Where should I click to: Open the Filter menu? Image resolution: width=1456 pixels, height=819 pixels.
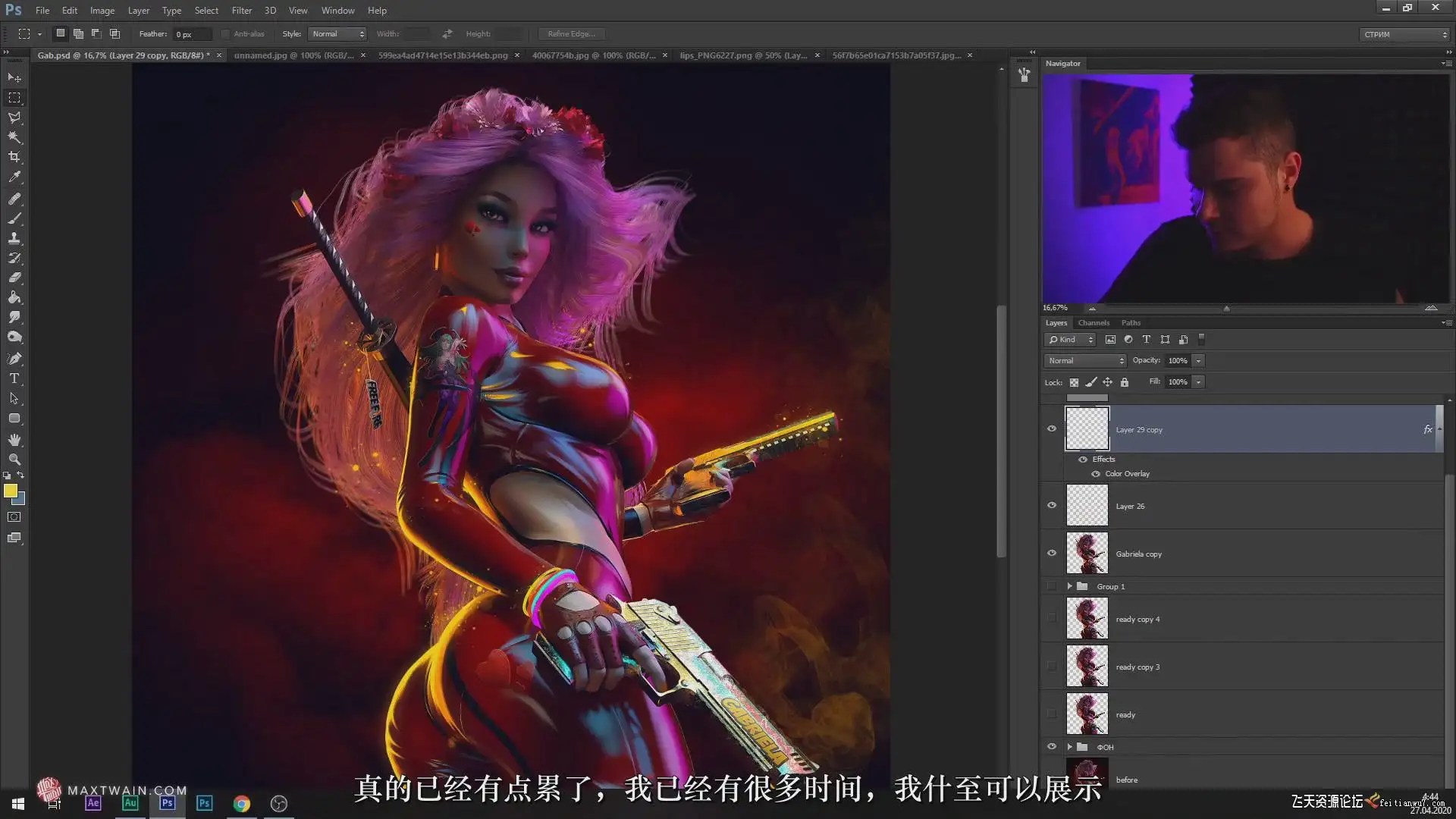(242, 11)
